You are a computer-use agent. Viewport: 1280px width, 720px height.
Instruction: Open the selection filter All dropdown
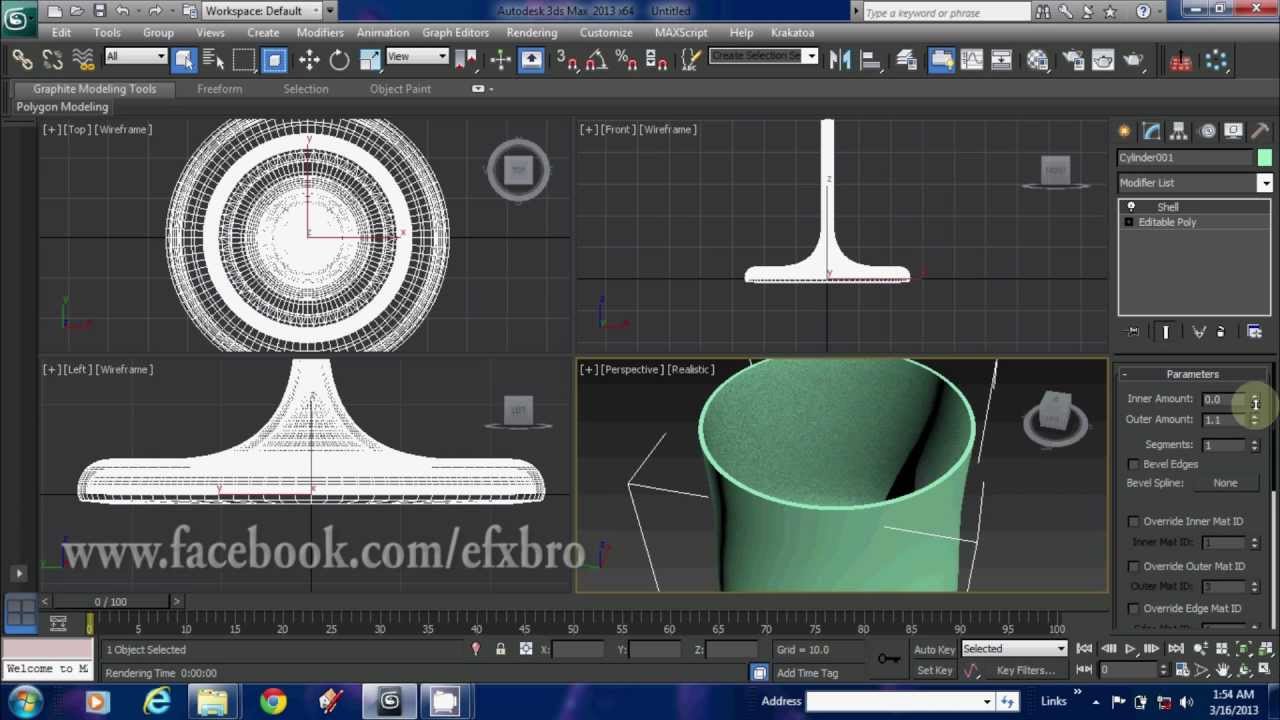(135, 57)
